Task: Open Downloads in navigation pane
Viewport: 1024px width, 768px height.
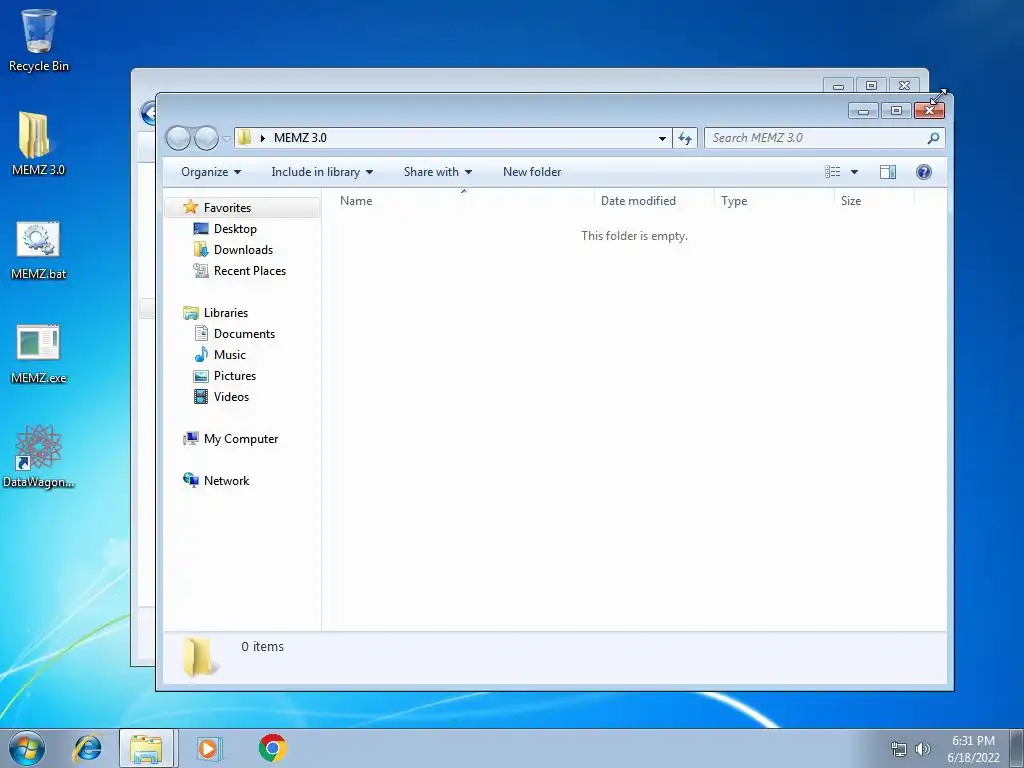Action: (x=234, y=249)
